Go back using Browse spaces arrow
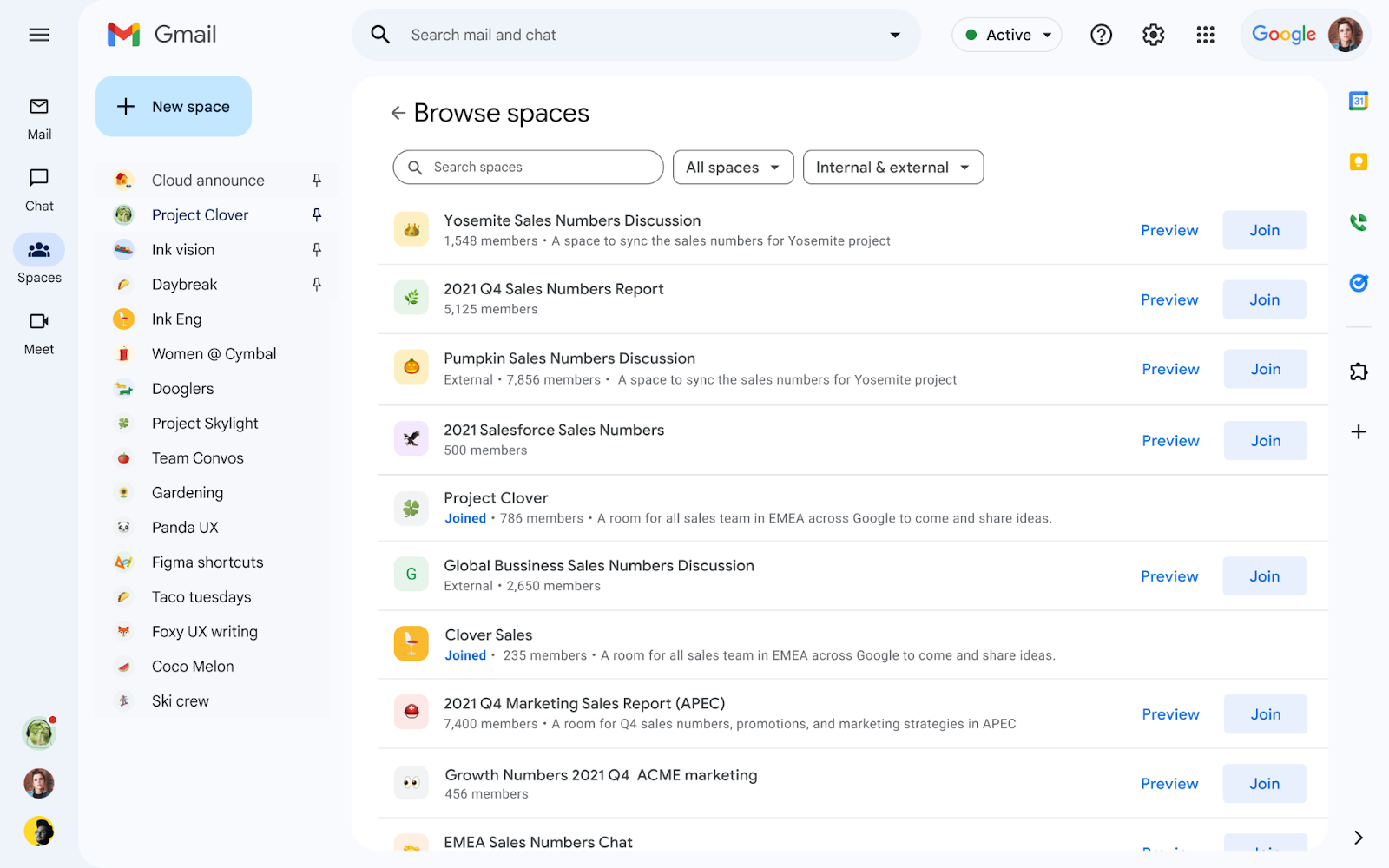 (398, 113)
